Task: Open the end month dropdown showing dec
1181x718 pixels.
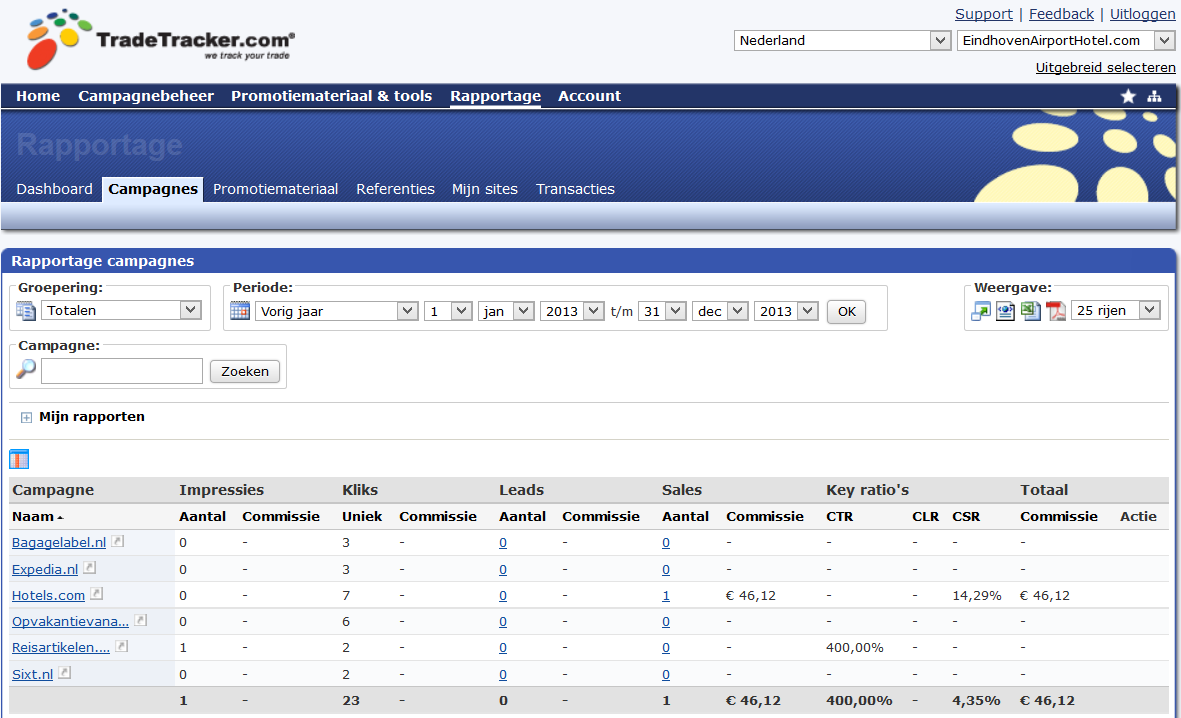Action: click(720, 311)
